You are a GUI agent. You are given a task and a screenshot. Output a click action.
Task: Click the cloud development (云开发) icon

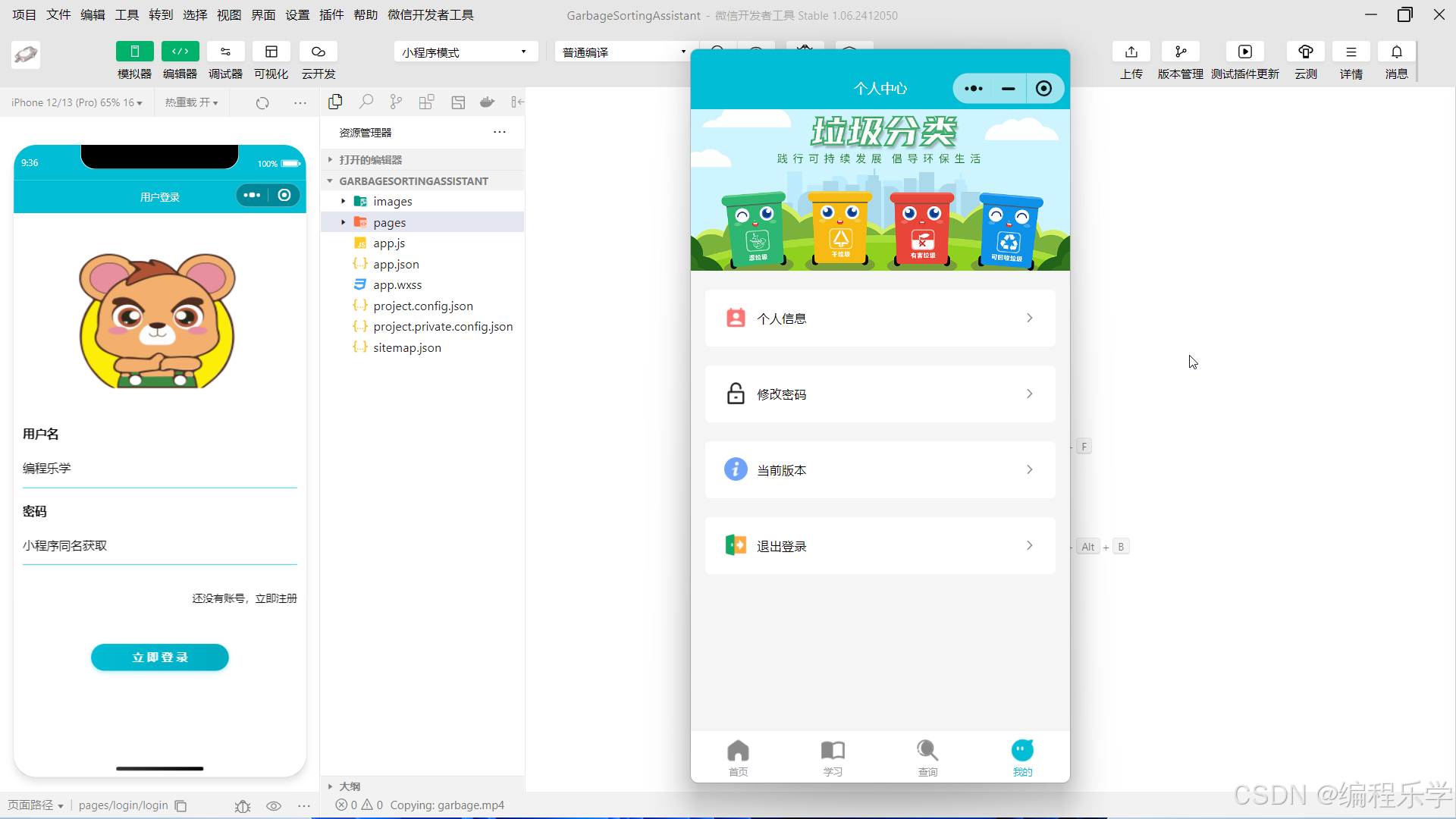click(x=318, y=52)
